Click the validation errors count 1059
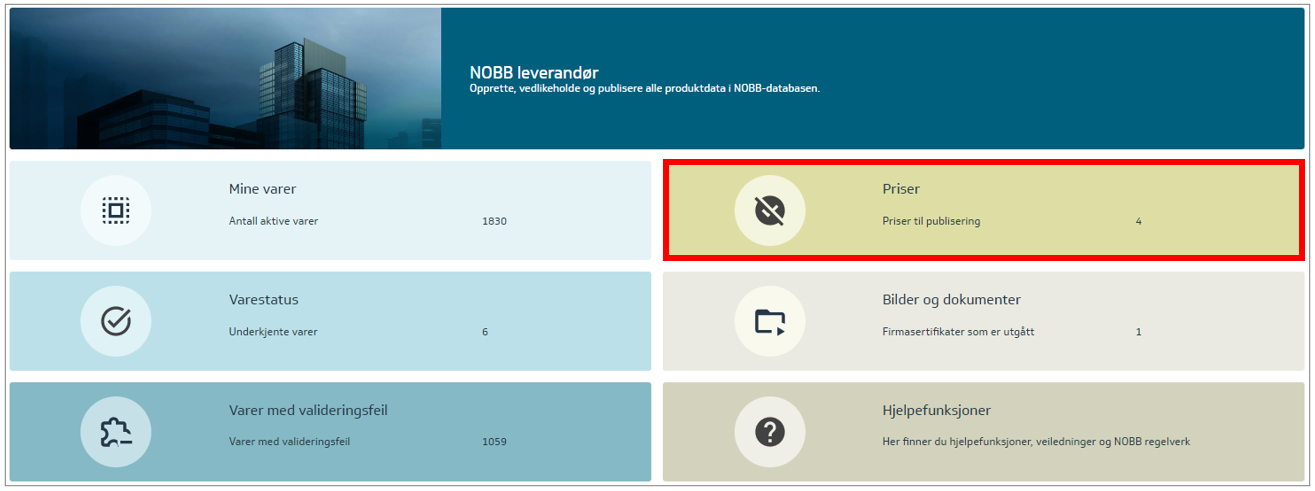 [x=494, y=442]
